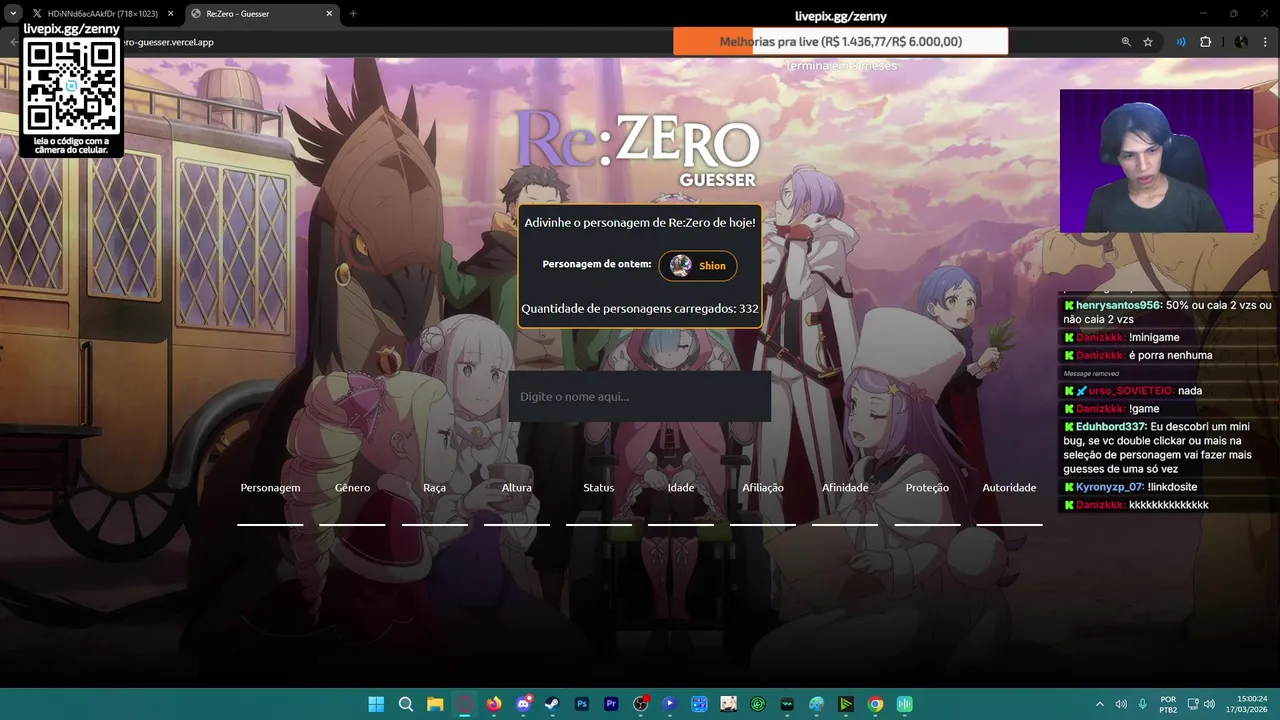Launch Firefox from taskbar
Viewport: 1280px width, 720px height.
point(493,704)
